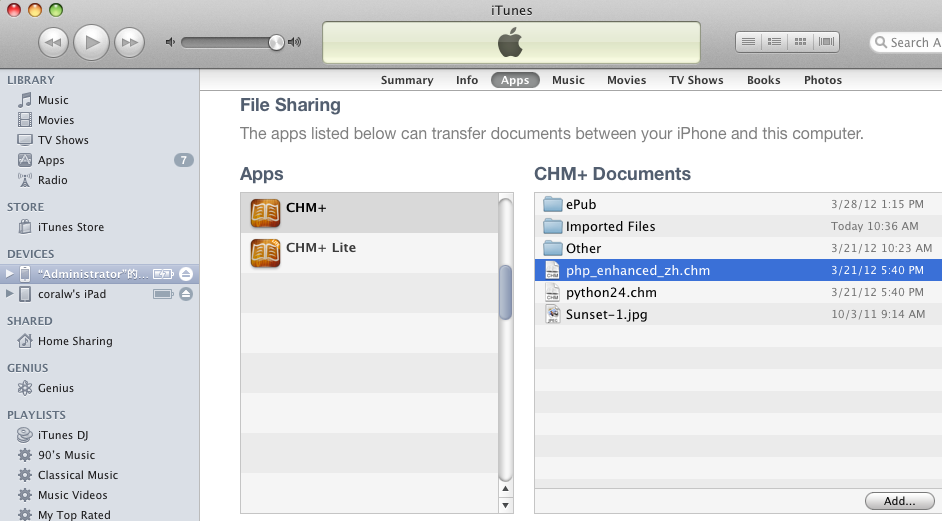Click the Play button
The height and width of the screenshot is (521, 942).
(91, 42)
